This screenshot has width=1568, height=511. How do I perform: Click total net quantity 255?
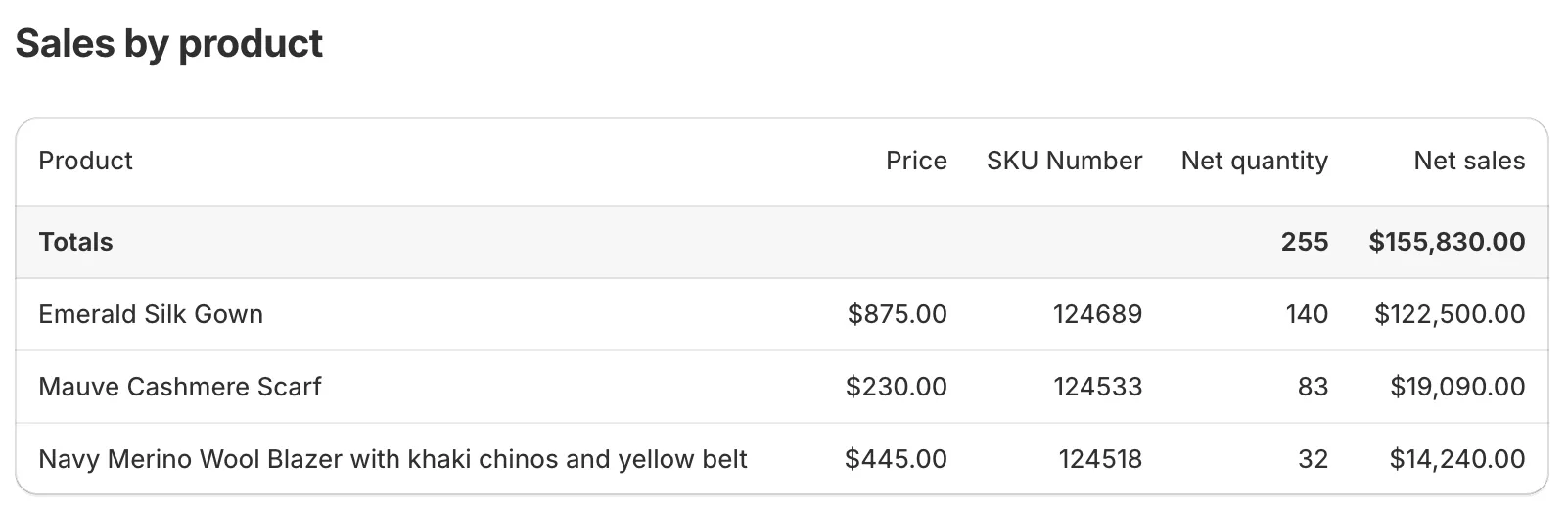coord(1304,242)
